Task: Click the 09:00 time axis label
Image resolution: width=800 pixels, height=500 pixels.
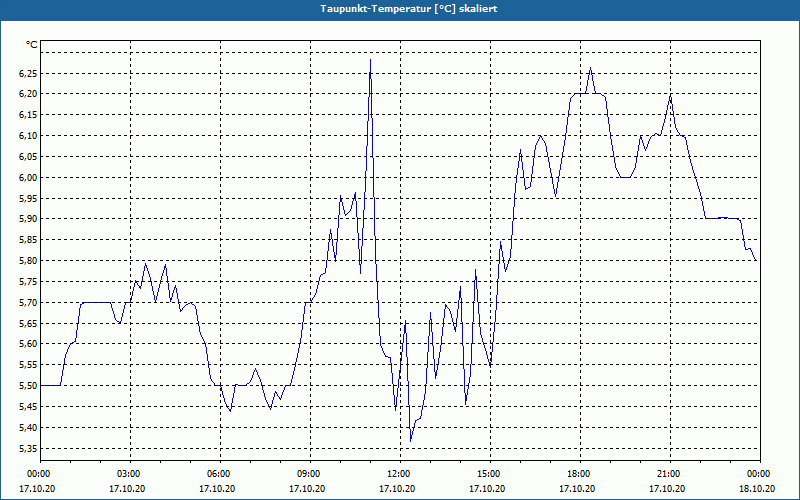Action: (310, 474)
